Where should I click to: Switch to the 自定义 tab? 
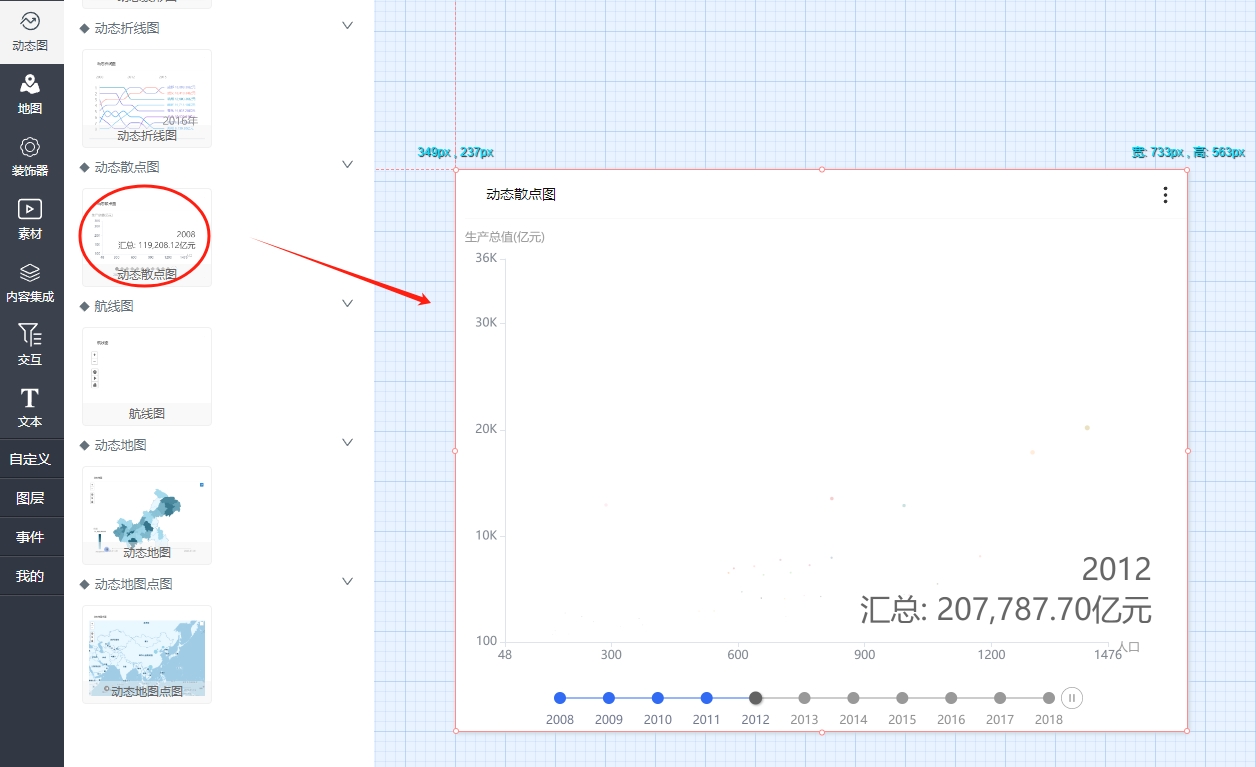[x=30, y=459]
